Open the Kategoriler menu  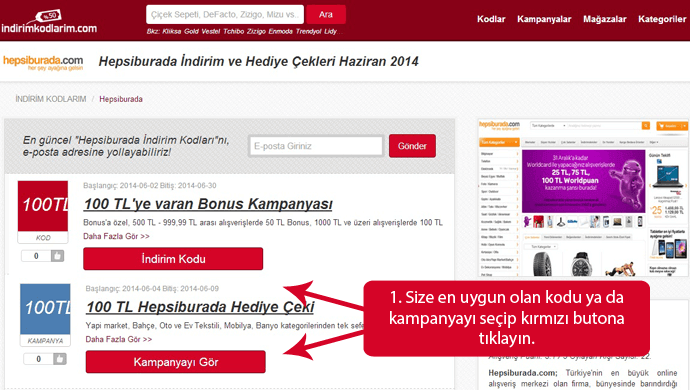[662, 19]
